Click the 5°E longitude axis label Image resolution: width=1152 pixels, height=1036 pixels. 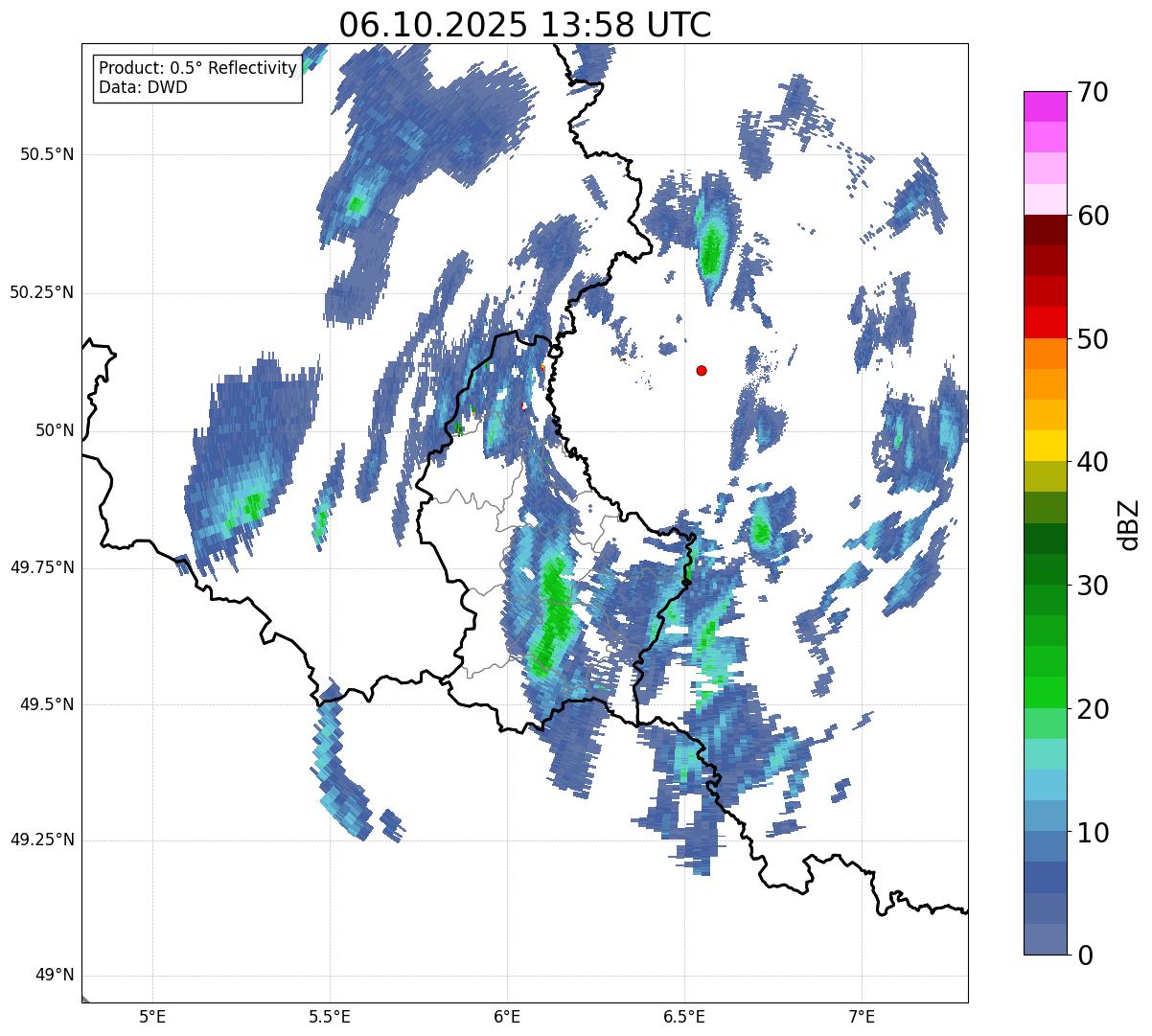pyautogui.click(x=152, y=1016)
